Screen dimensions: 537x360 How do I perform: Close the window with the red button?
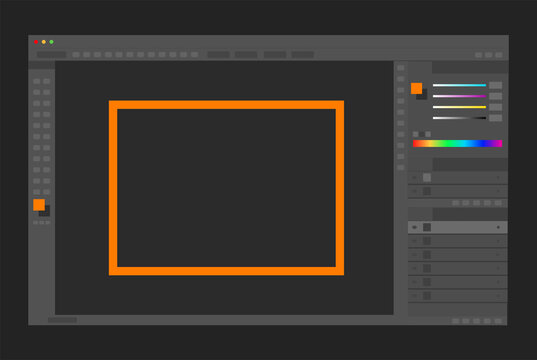point(36,42)
